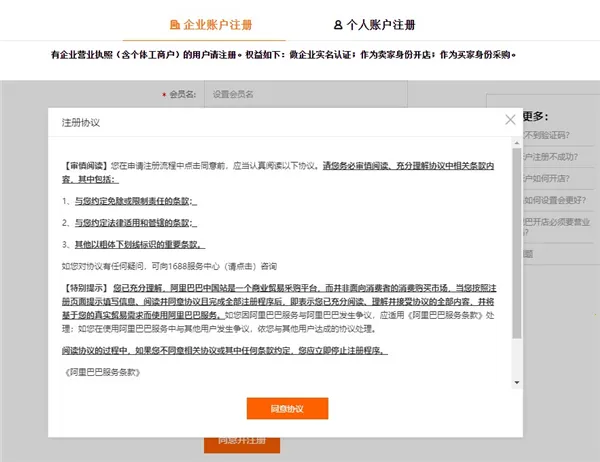600x462 pixels.
Task: Click the 注册协议 dialog title
Action: coord(80,122)
